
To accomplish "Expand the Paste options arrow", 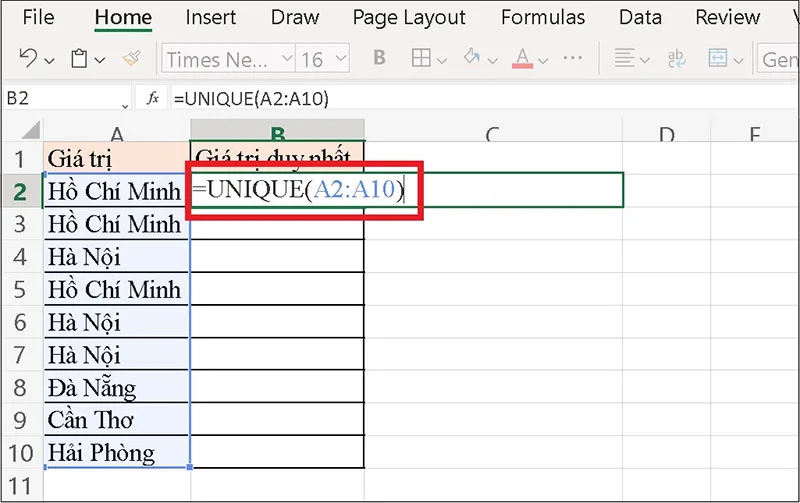I will pyautogui.click(x=100, y=61).
